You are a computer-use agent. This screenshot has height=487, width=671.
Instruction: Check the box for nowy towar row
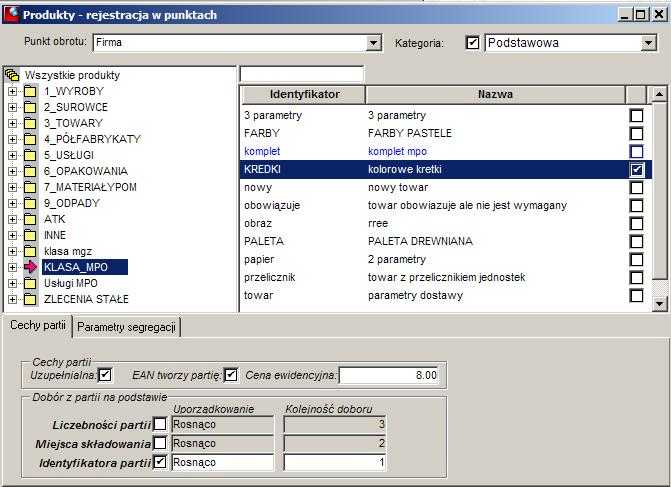[636, 187]
